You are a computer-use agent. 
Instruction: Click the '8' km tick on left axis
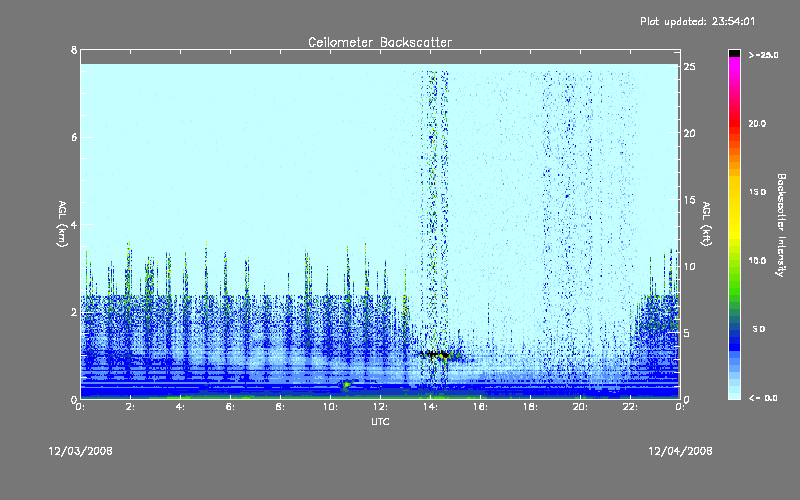(x=74, y=50)
